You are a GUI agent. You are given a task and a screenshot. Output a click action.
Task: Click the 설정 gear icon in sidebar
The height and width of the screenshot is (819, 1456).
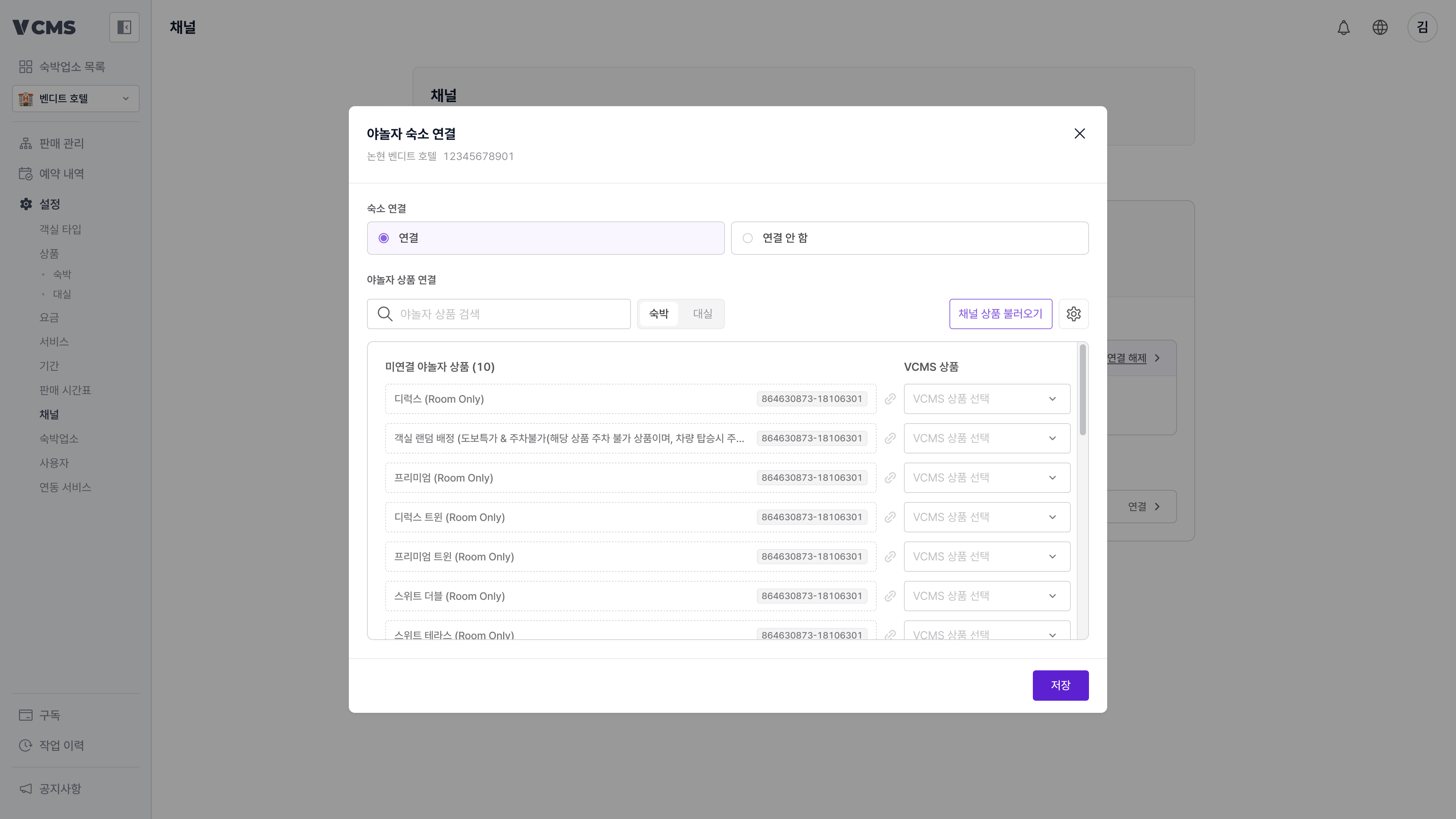tap(25, 204)
